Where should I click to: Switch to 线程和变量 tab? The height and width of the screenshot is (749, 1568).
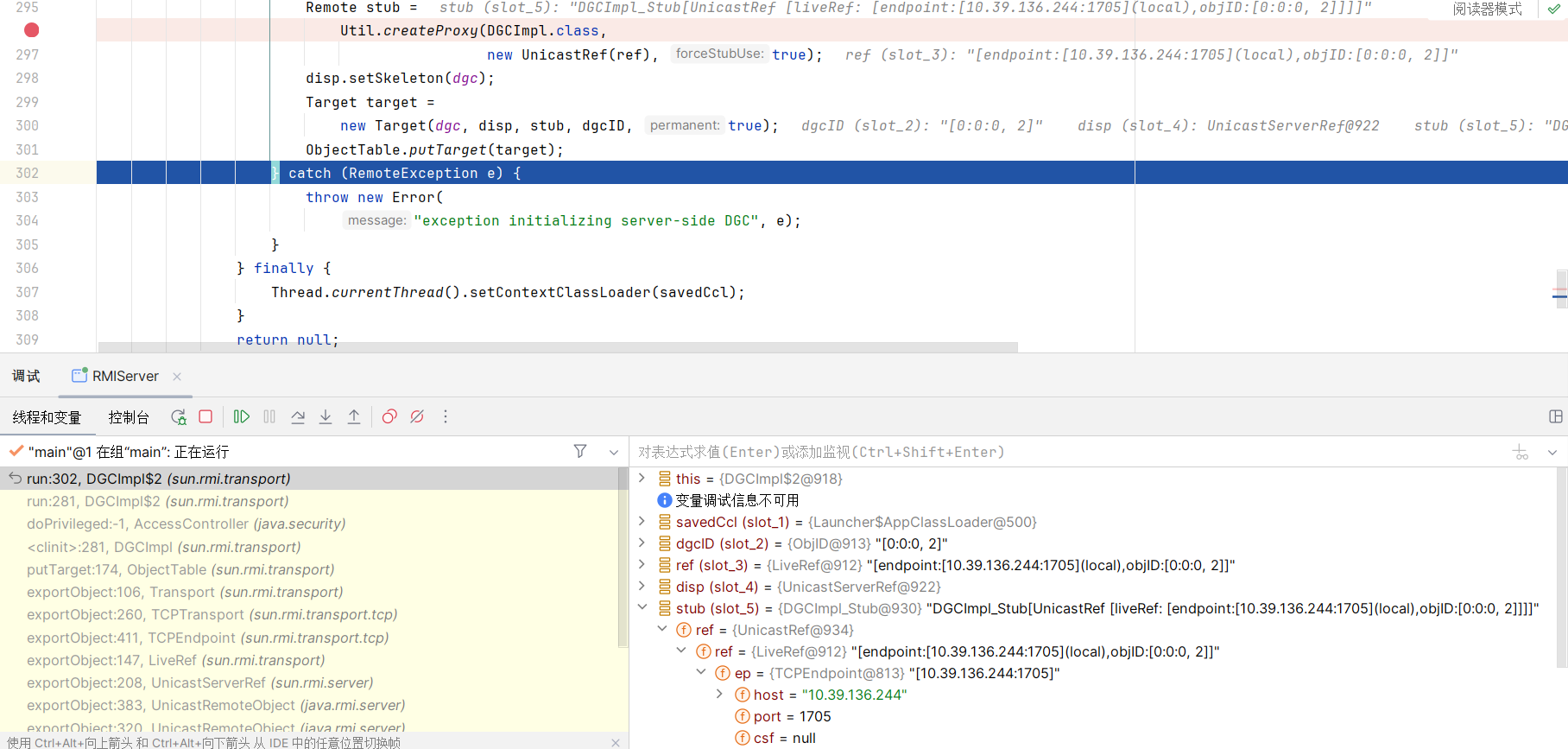pyautogui.click(x=47, y=417)
